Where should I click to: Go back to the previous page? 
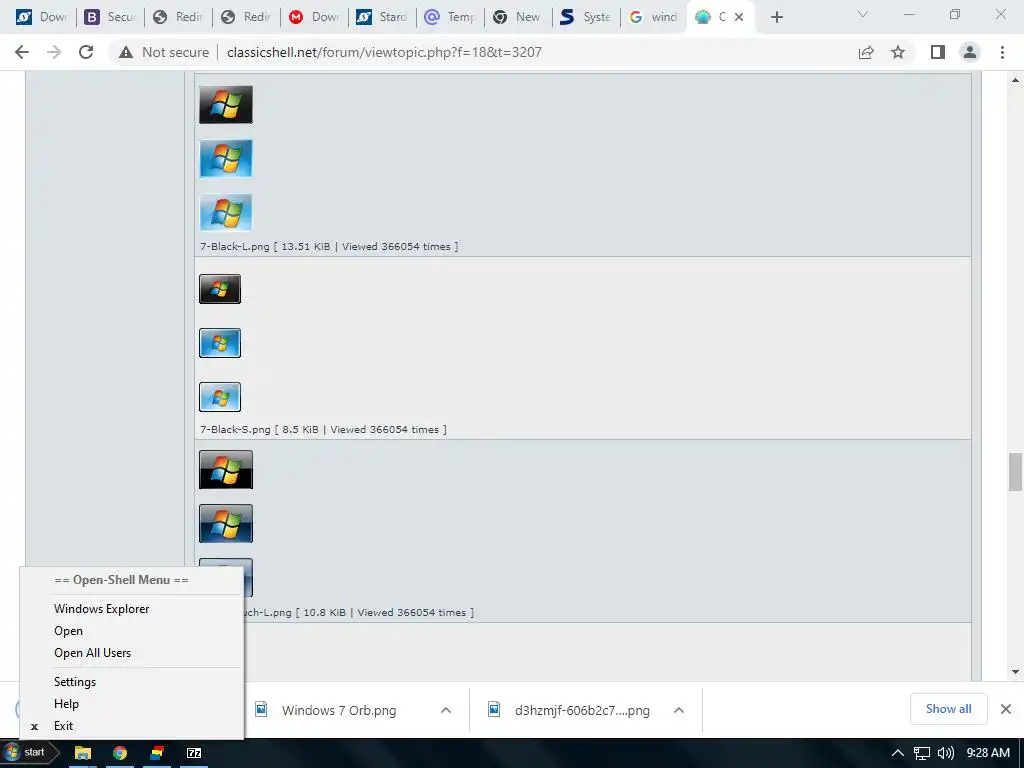pos(22,52)
